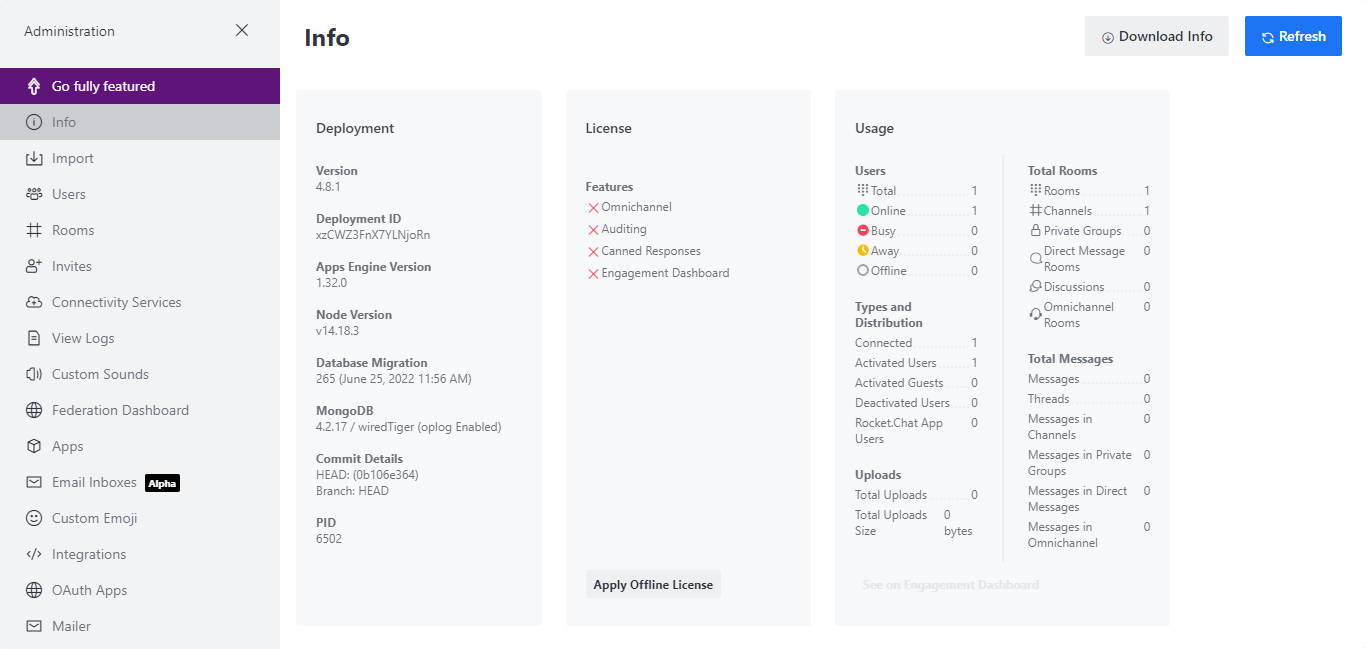Click the Mailer envelope icon
This screenshot has height=649, width=1366.
(x=34, y=626)
